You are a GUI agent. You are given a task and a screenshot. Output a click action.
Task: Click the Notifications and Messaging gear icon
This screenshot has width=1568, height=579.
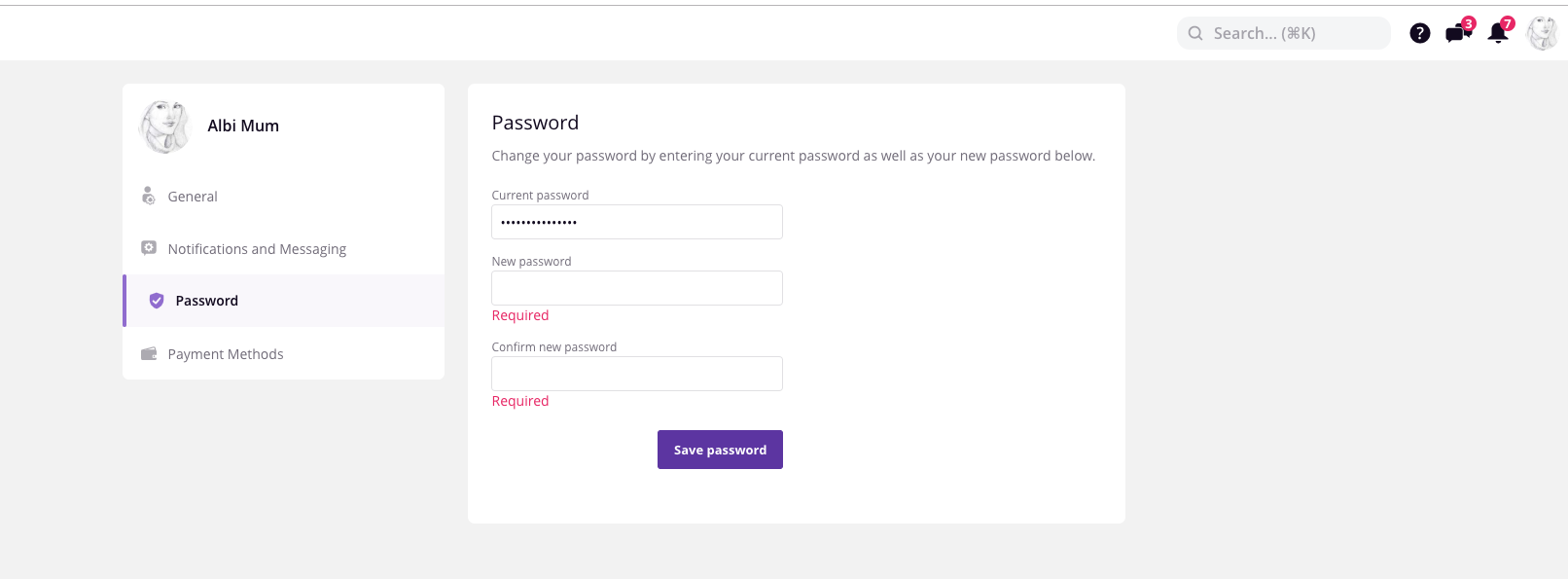point(149,248)
